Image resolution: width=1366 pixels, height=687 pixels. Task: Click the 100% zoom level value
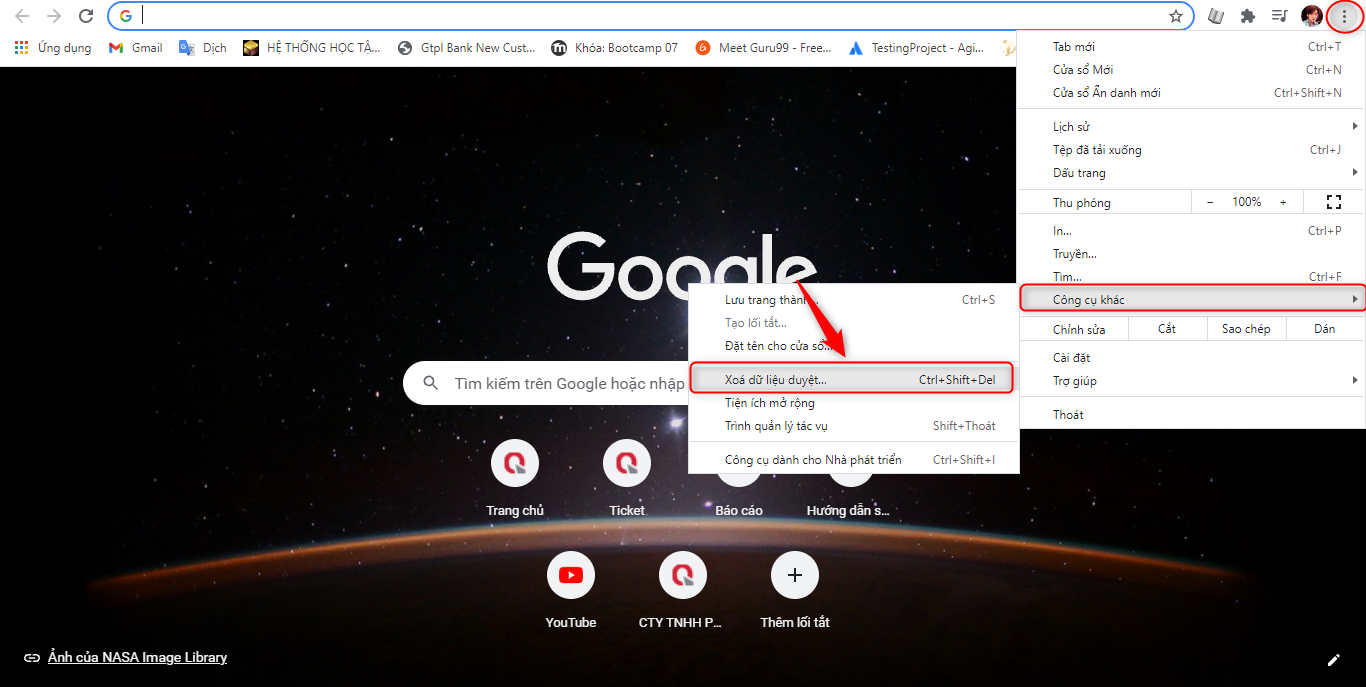[1246, 202]
